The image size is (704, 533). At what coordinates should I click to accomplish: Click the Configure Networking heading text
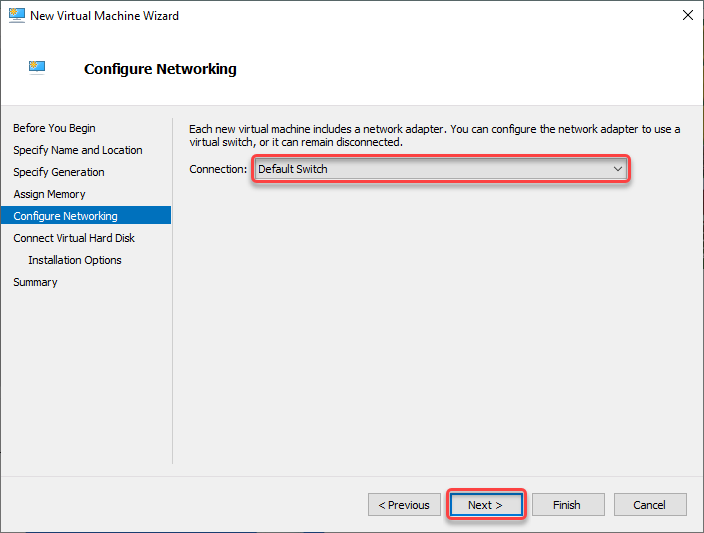tap(160, 69)
